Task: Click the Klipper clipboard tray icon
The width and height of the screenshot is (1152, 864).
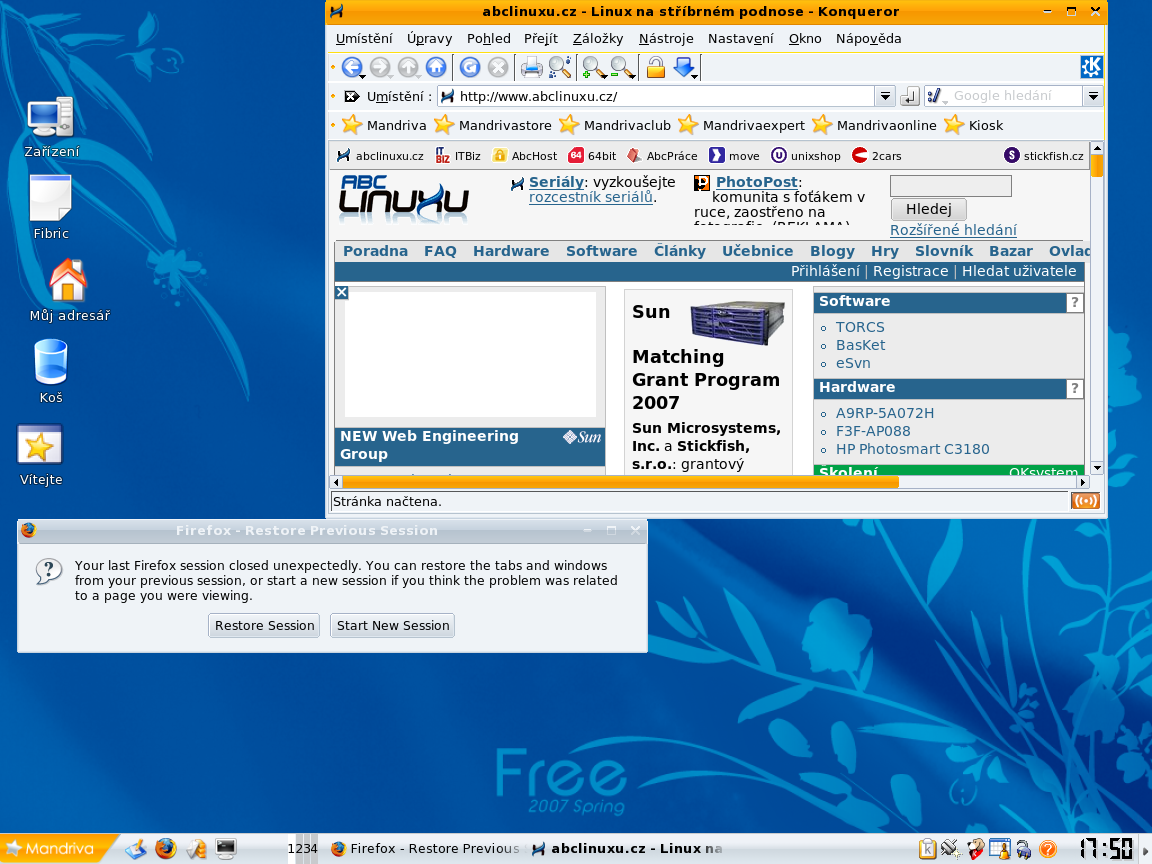Action: (927, 849)
